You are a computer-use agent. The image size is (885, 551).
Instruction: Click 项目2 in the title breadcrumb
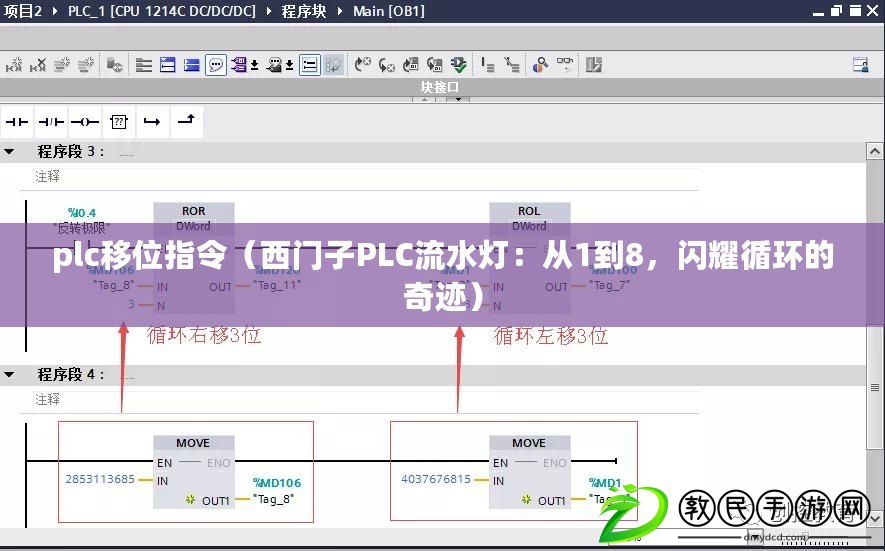click(23, 11)
